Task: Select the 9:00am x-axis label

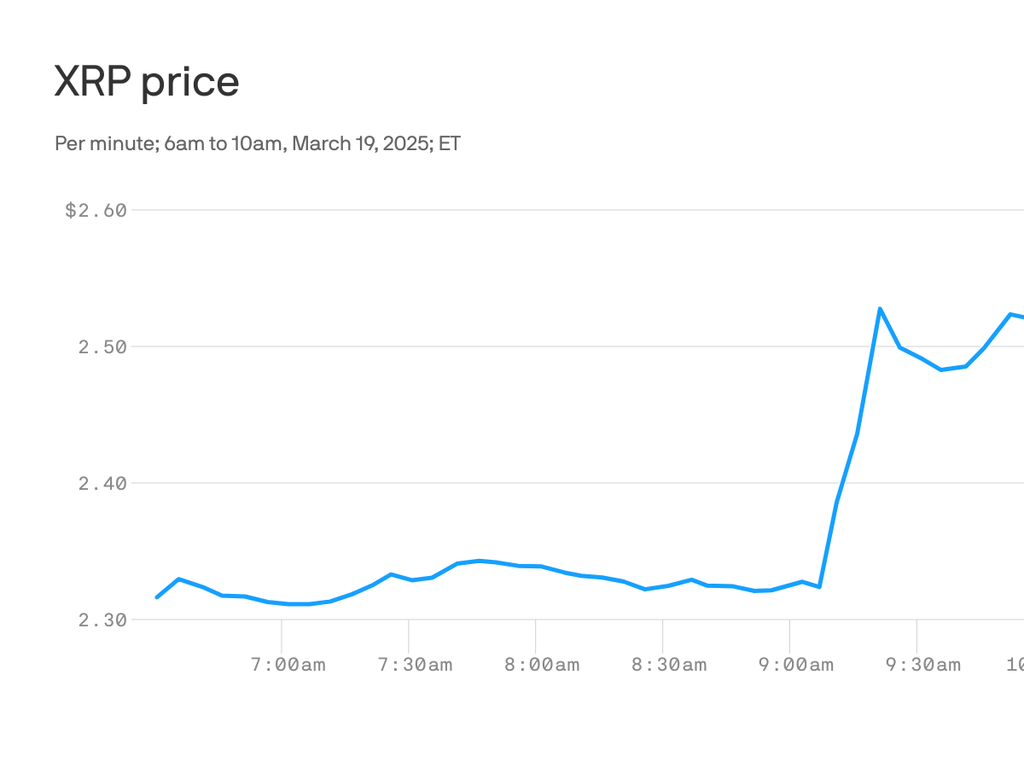Action: 794,665
